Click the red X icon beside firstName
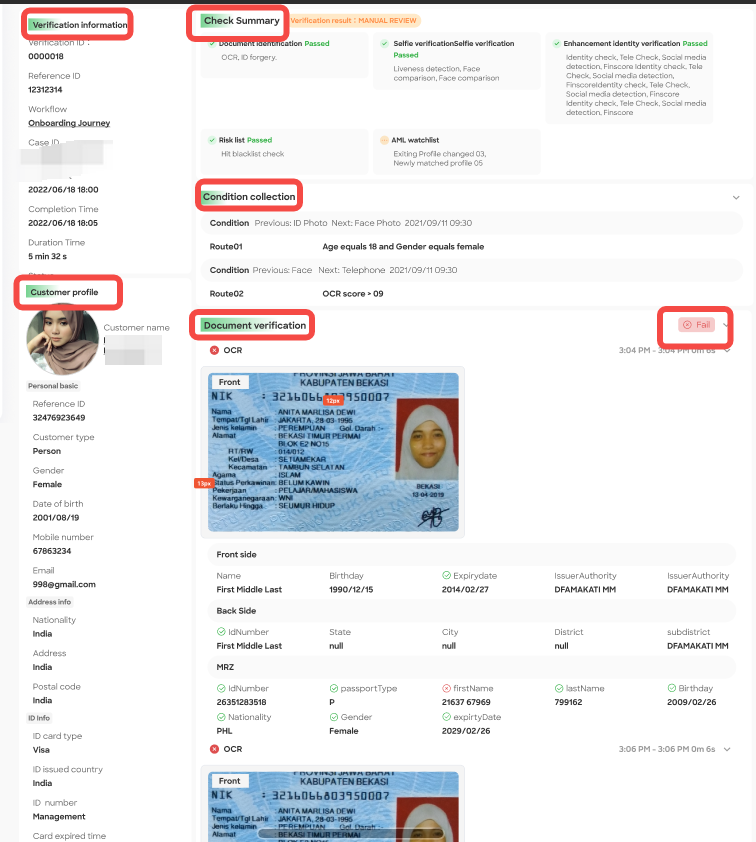The width and height of the screenshot is (756, 842). [446, 688]
